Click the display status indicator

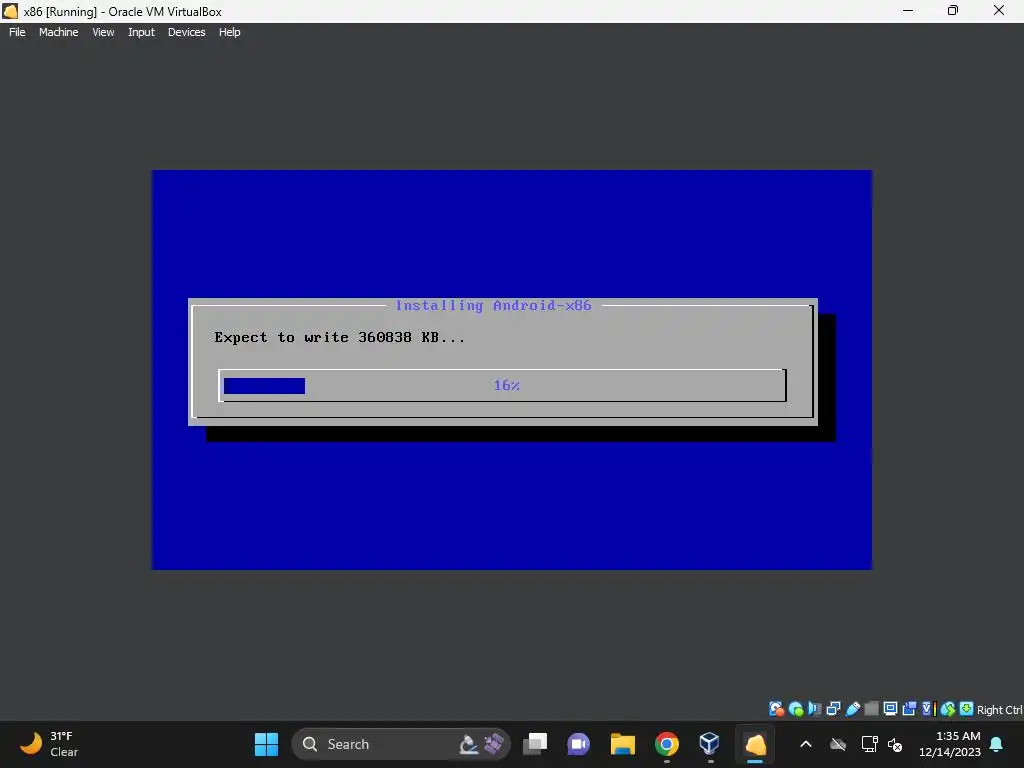pyautogui.click(x=890, y=709)
